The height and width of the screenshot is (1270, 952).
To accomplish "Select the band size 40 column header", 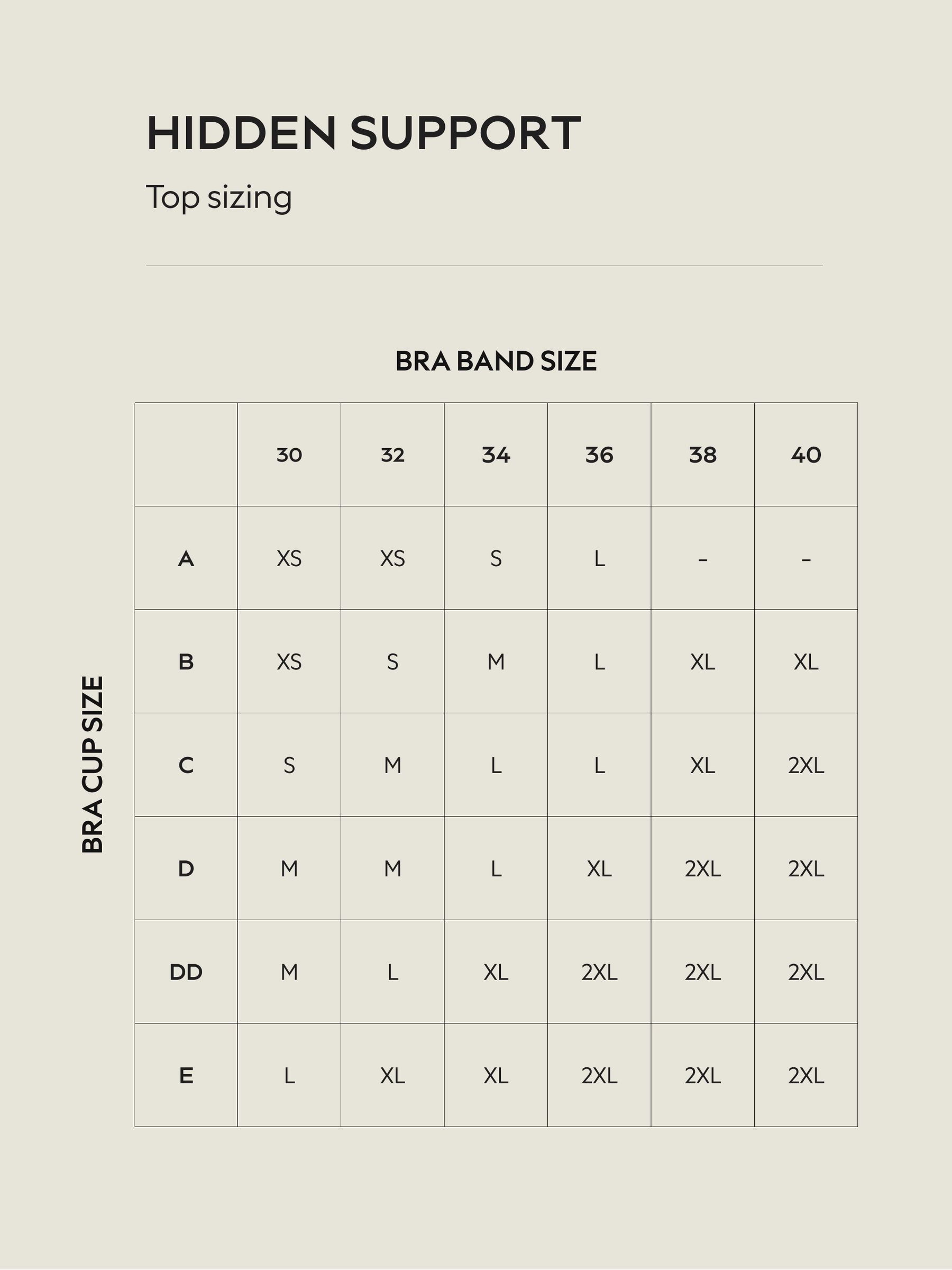I will (x=805, y=455).
